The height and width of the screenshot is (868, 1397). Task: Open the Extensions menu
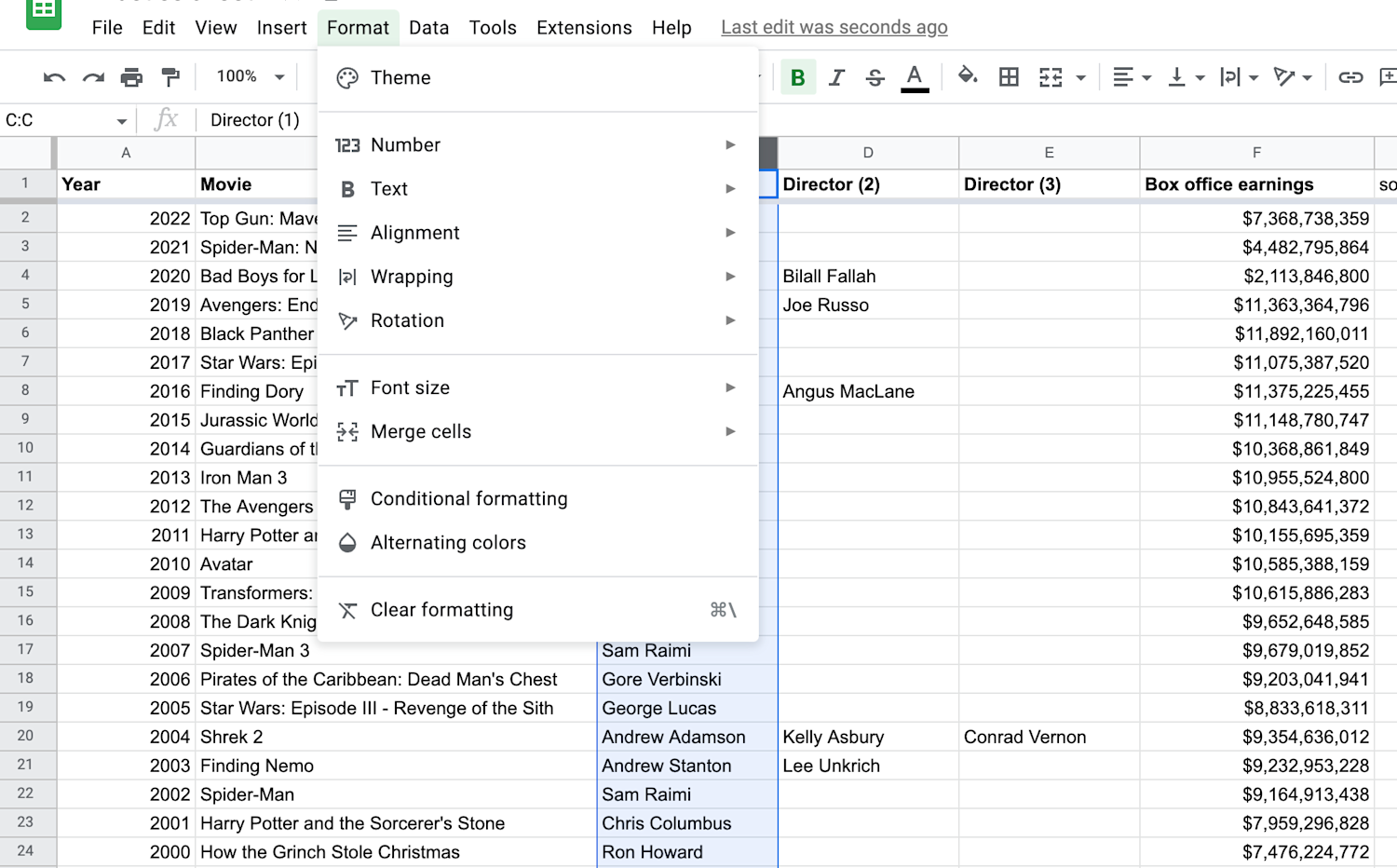click(x=584, y=27)
